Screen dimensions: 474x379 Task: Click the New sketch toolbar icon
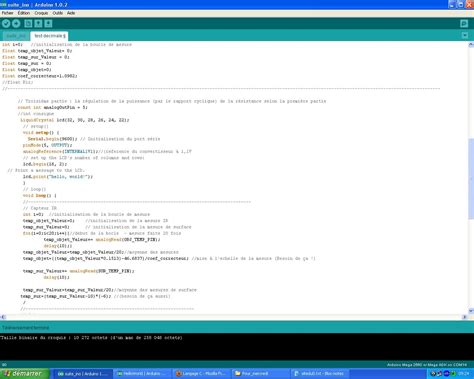[x=28, y=23]
